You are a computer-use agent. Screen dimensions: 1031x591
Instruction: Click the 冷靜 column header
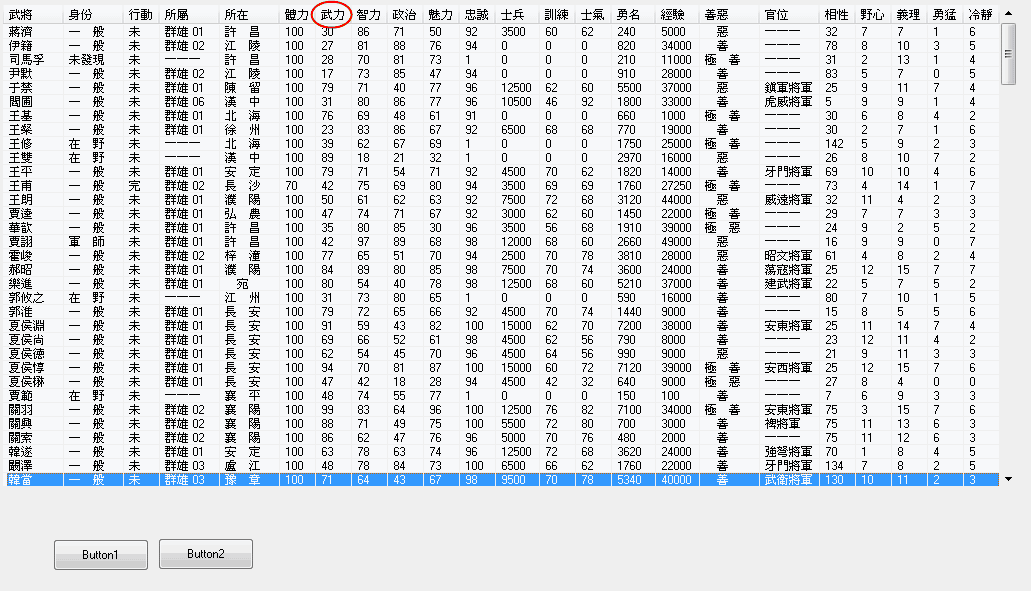(x=980, y=15)
